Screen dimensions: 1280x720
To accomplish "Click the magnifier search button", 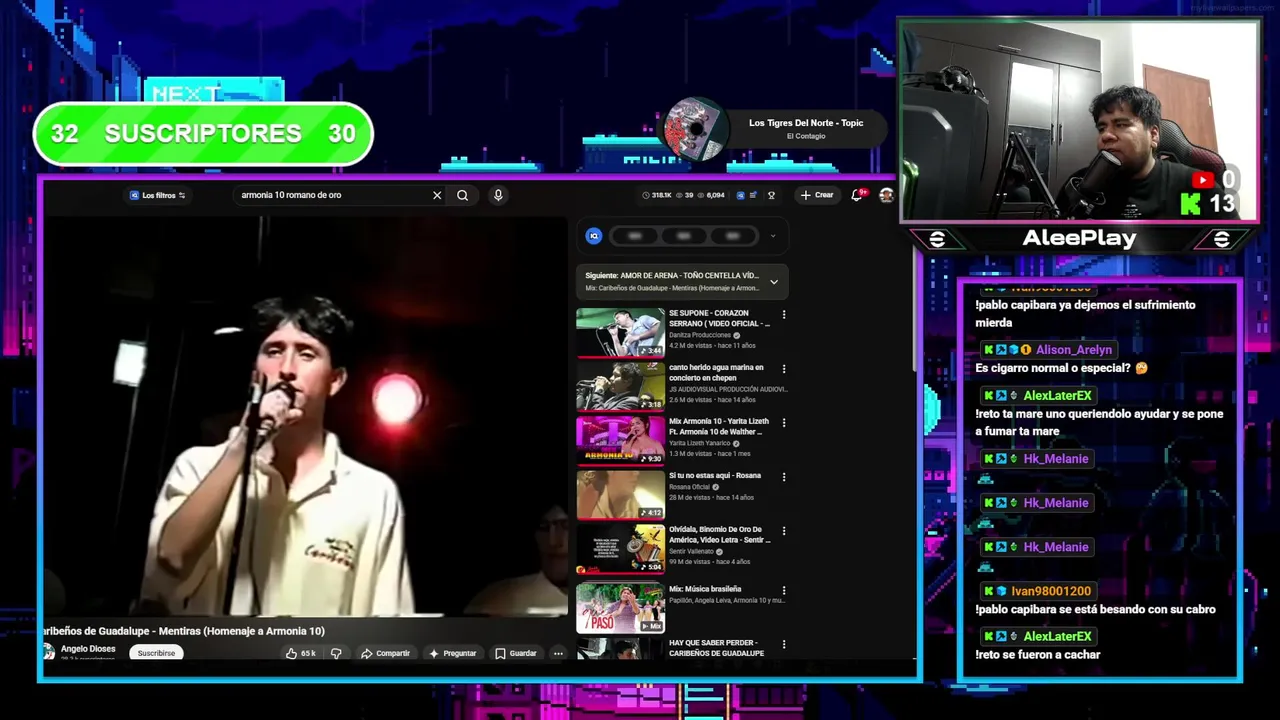I will [462, 195].
